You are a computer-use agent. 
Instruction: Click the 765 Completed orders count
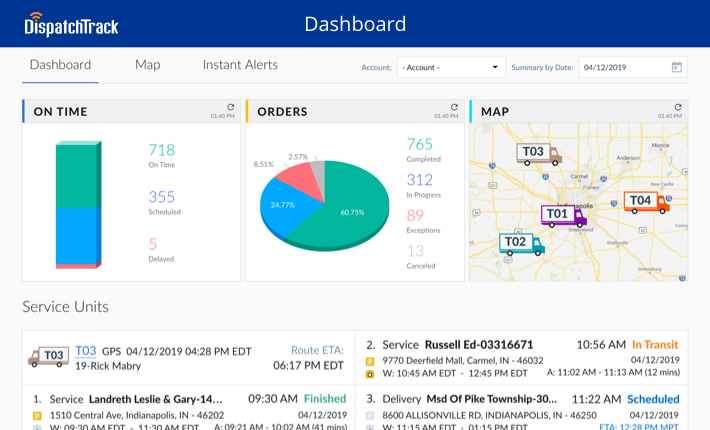tap(420, 145)
